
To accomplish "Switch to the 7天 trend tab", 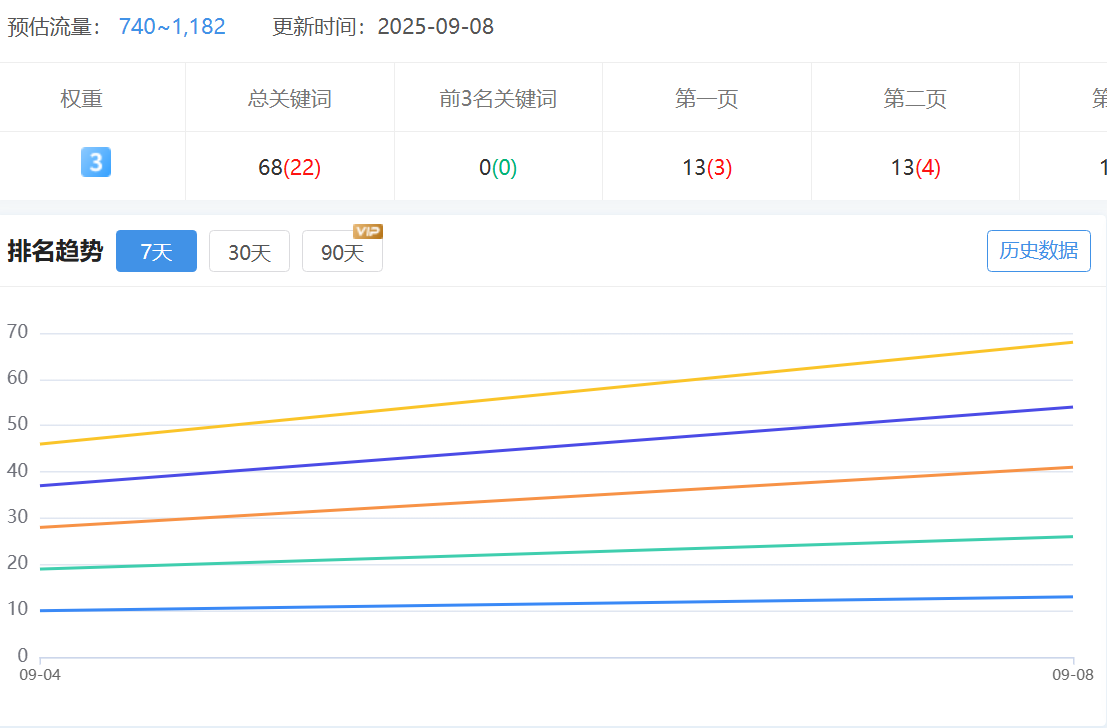I will (x=156, y=252).
